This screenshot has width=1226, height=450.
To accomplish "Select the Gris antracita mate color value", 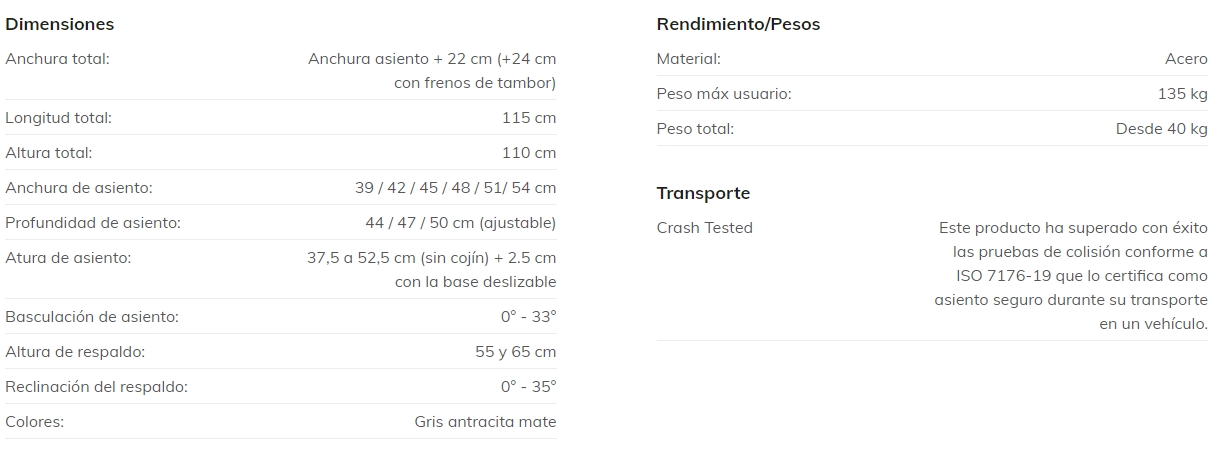I will pos(485,422).
